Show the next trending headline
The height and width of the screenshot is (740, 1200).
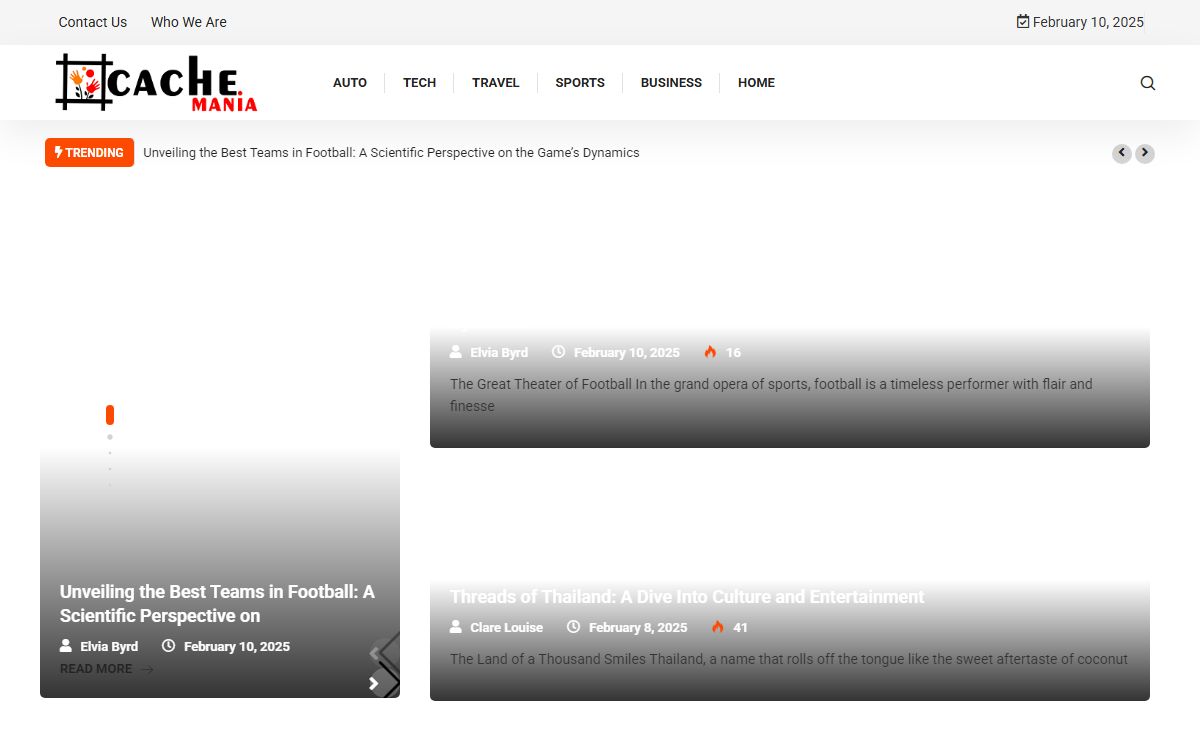(x=1145, y=153)
